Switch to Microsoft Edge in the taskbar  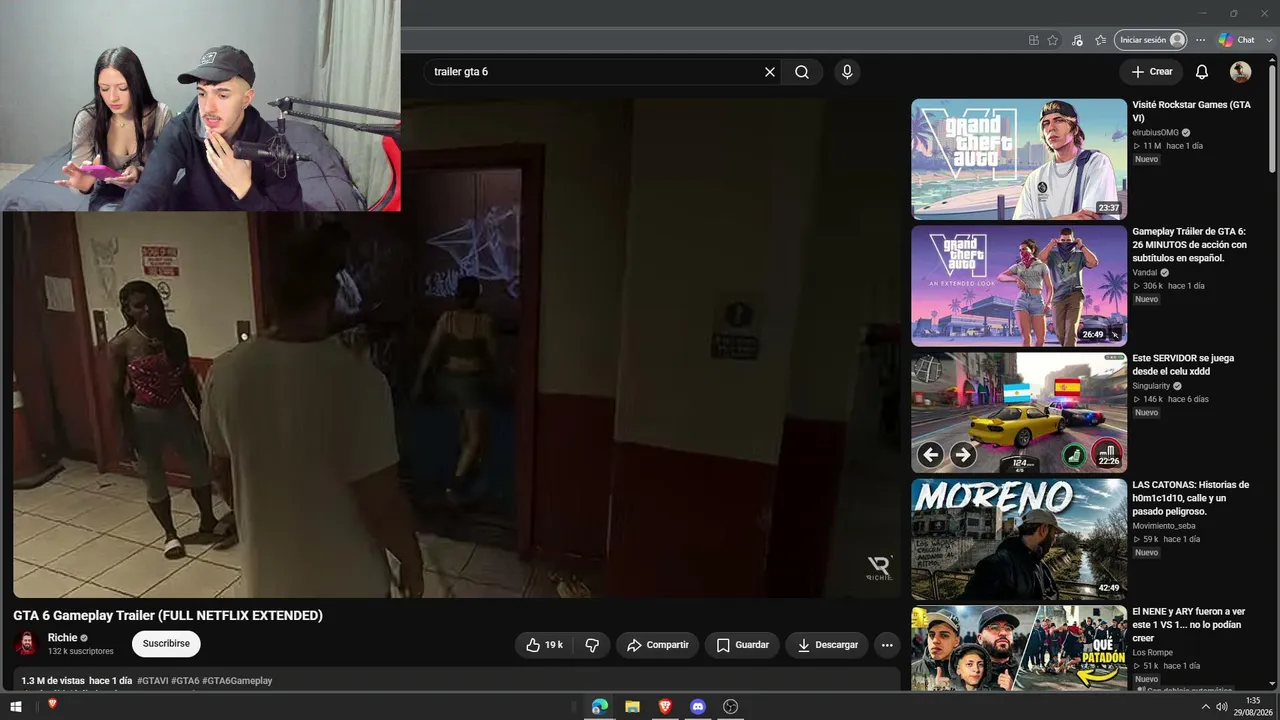[x=600, y=706]
